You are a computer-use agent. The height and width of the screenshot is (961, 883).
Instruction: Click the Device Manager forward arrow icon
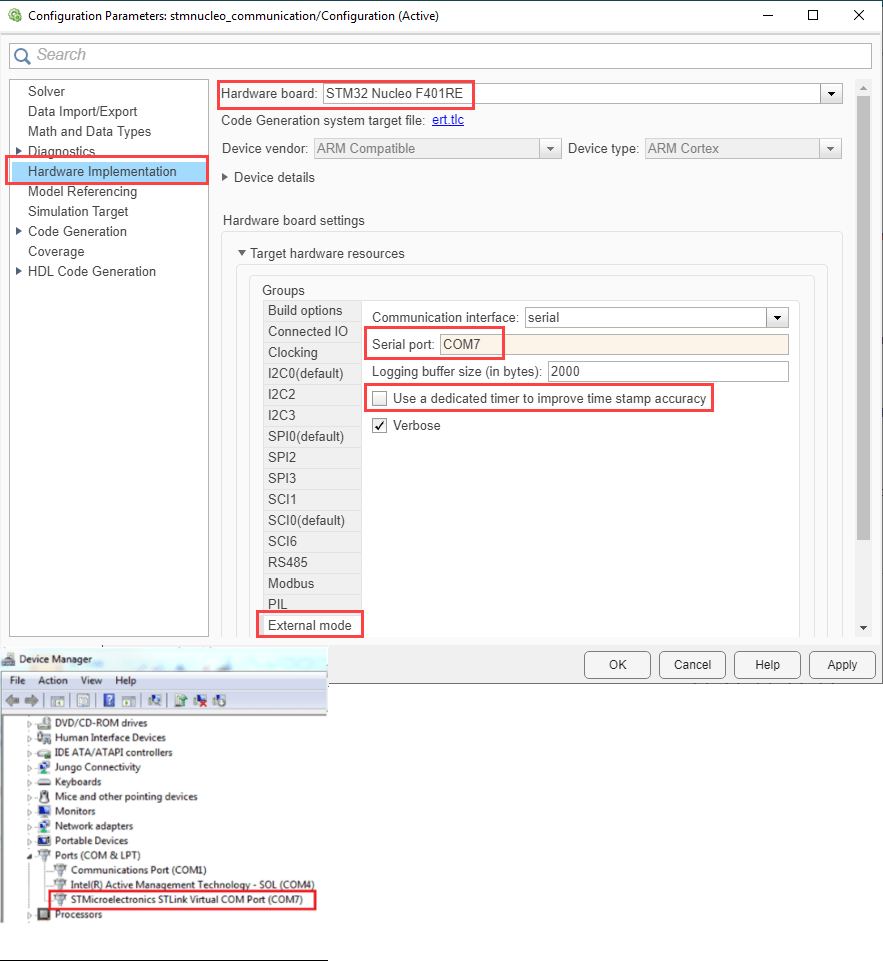[x=32, y=700]
